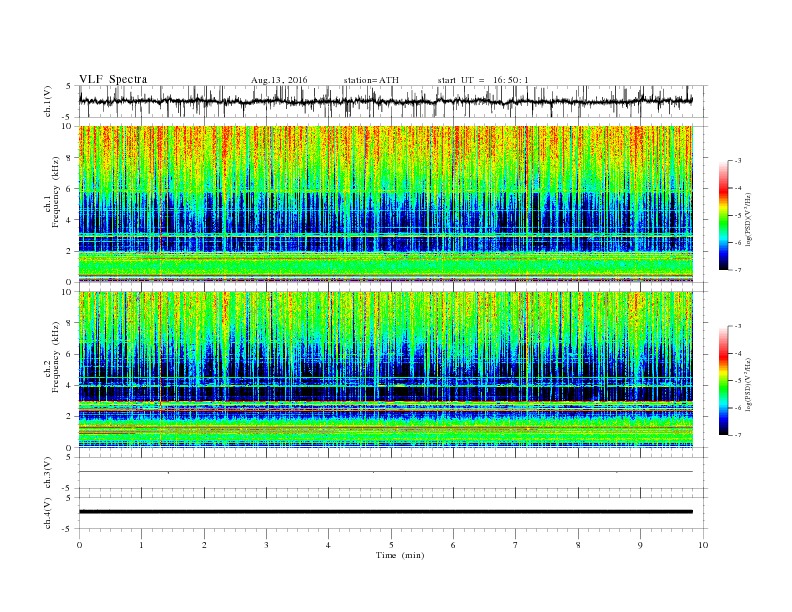Image resolution: width=792 pixels, height=612 pixels.
Task: Click the "-7" tick on ch.2 colorbar
Action: pyautogui.click(x=738, y=435)
